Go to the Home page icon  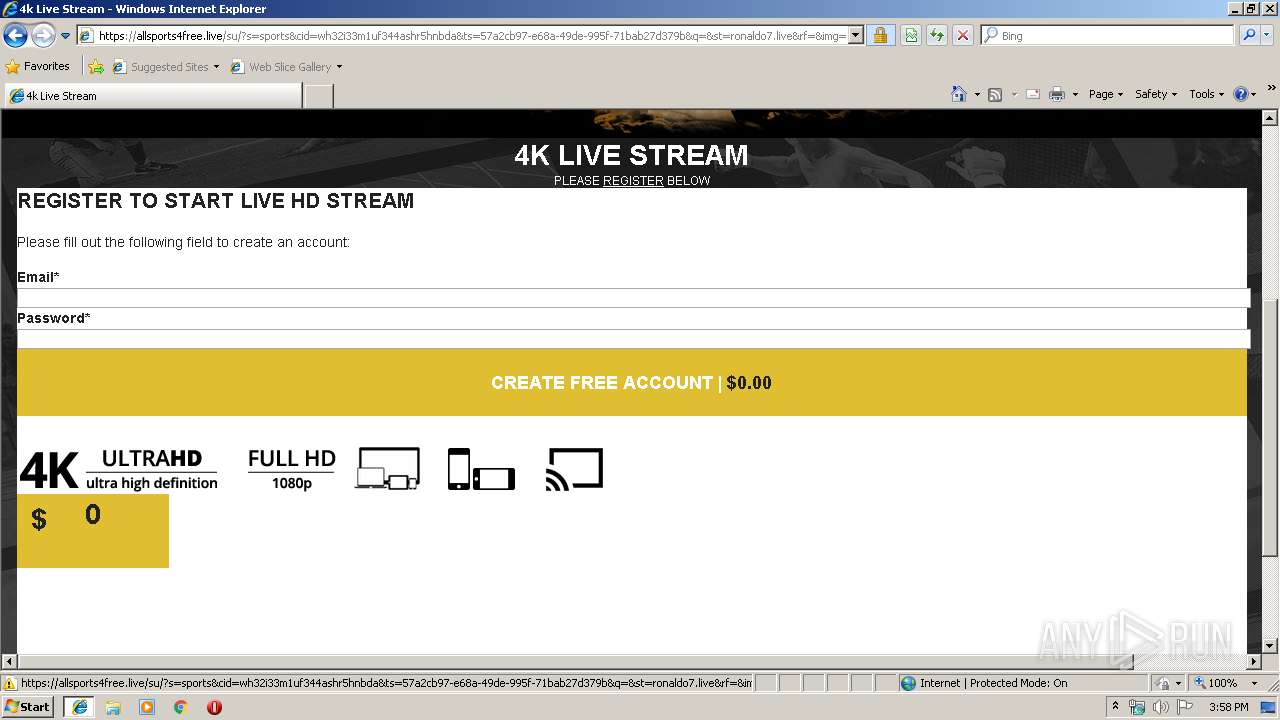(x=959, y=94)
